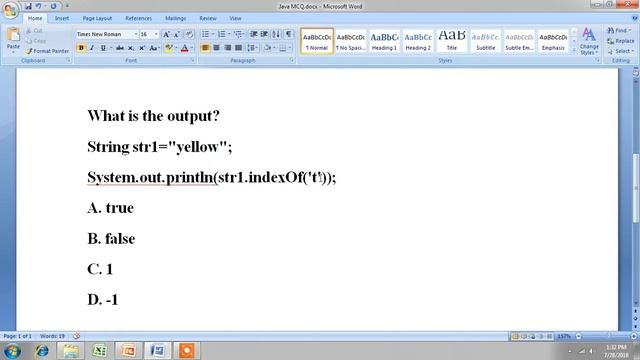Open the Page Layout tab
This screenshot has height=360, width=640.
97,18
